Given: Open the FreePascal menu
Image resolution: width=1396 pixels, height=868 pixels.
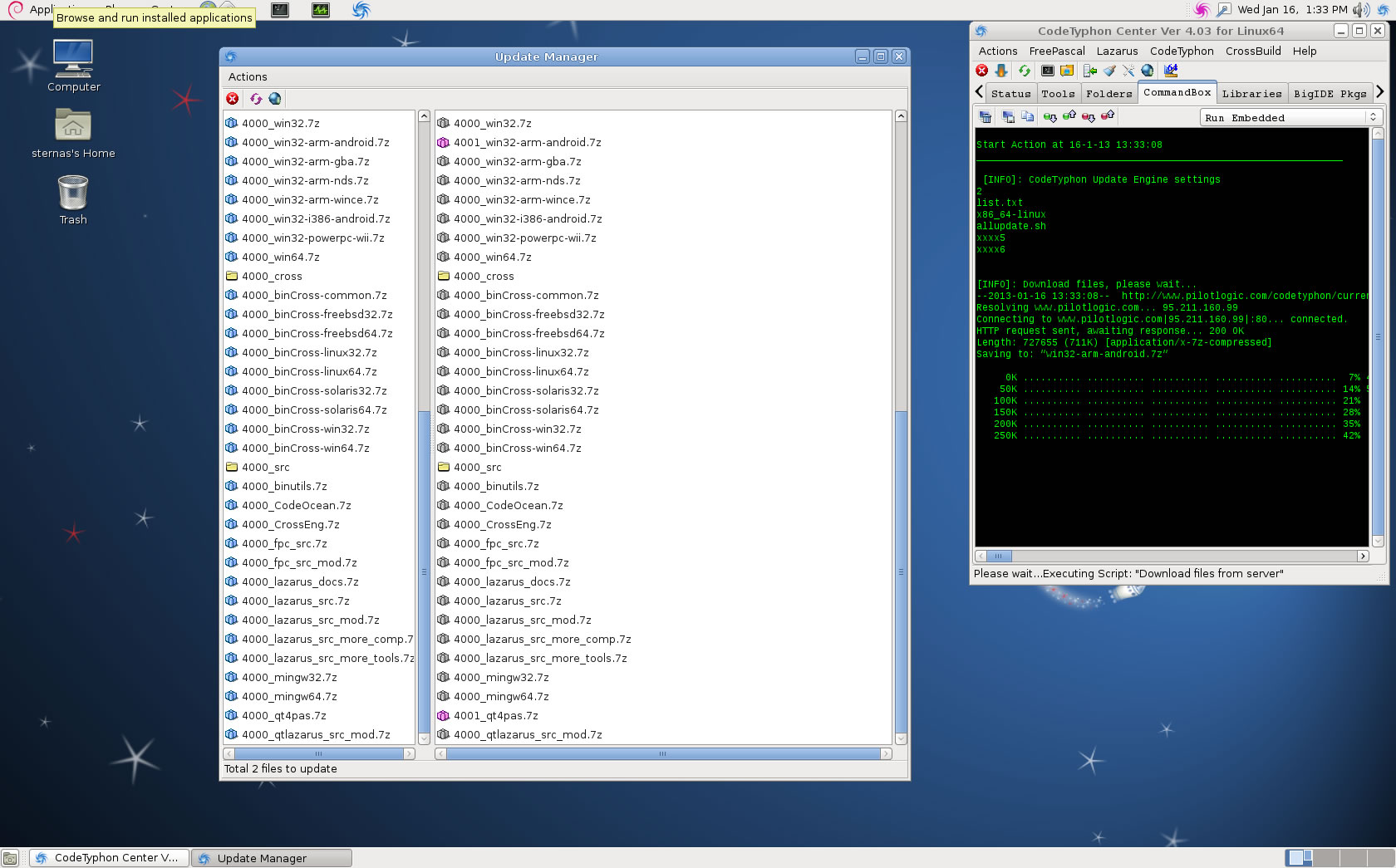Looking at the screenshot, I should (1057, 51).
